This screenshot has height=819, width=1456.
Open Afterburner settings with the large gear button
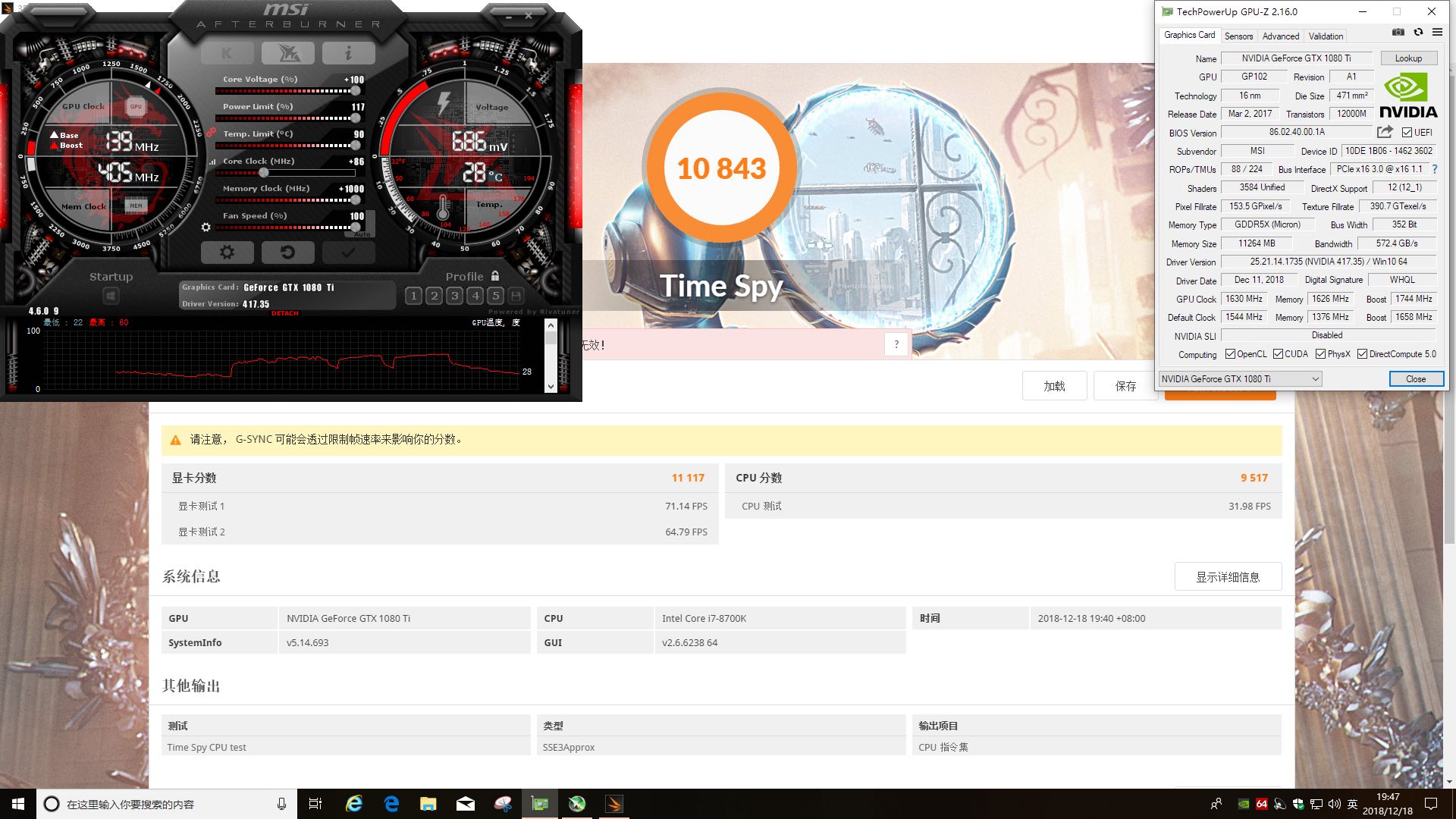(x=227, y=252)
